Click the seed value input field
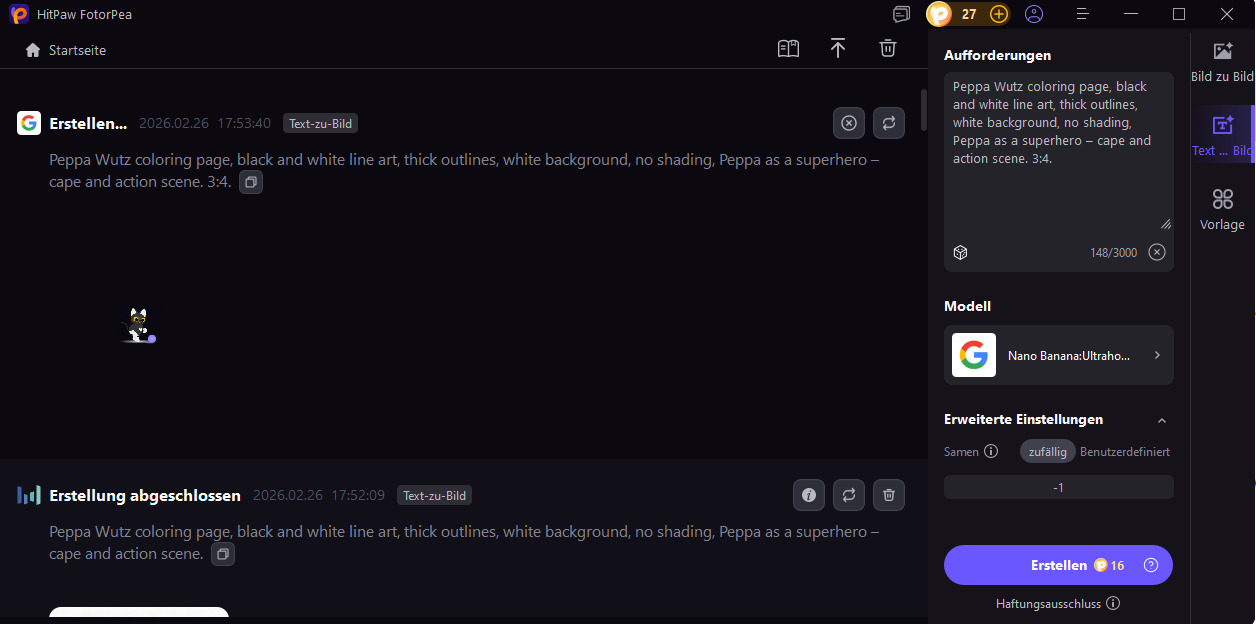The height and width of the screenshot is (624, 1256). [x=1059, y=487]
